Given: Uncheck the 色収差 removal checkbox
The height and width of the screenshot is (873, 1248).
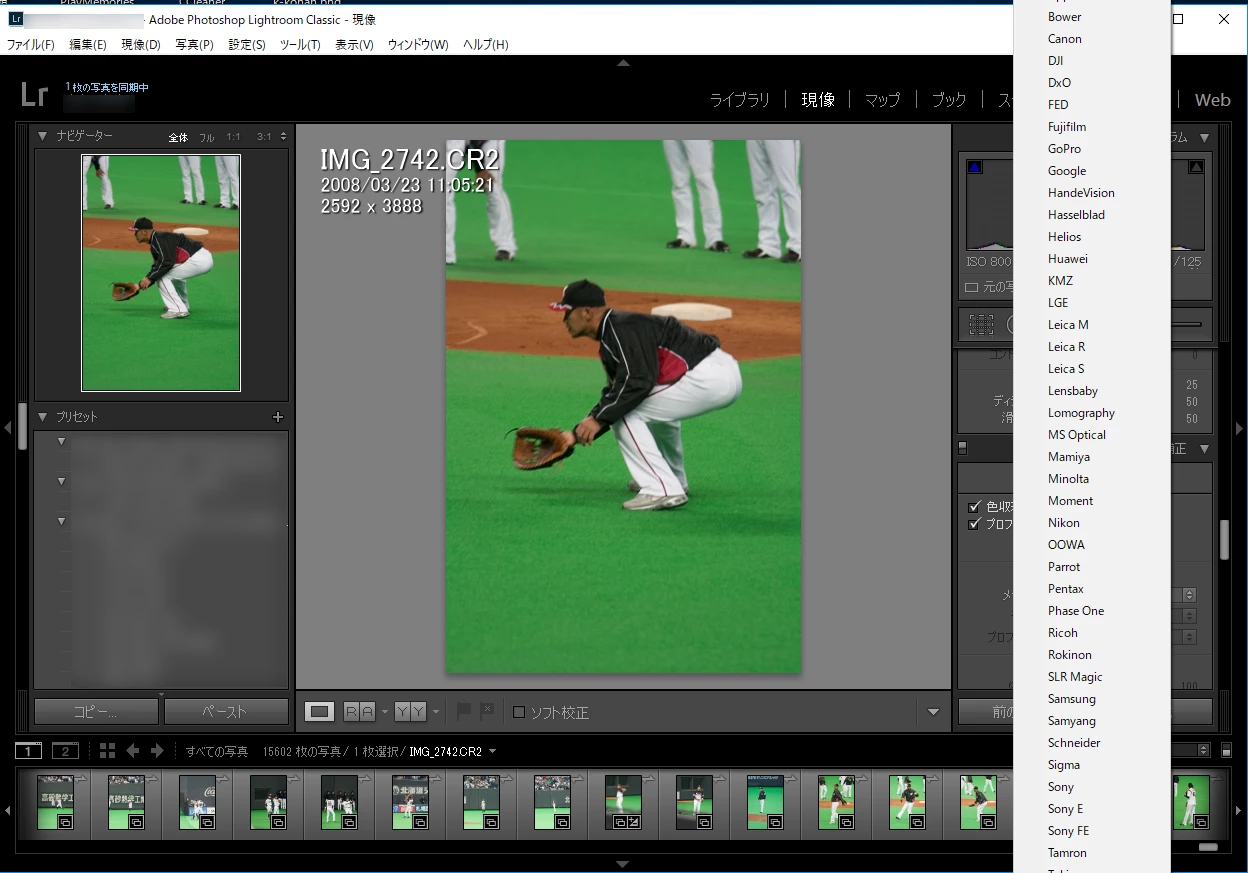Looking at the screenshot, I should tap(975, 507).
